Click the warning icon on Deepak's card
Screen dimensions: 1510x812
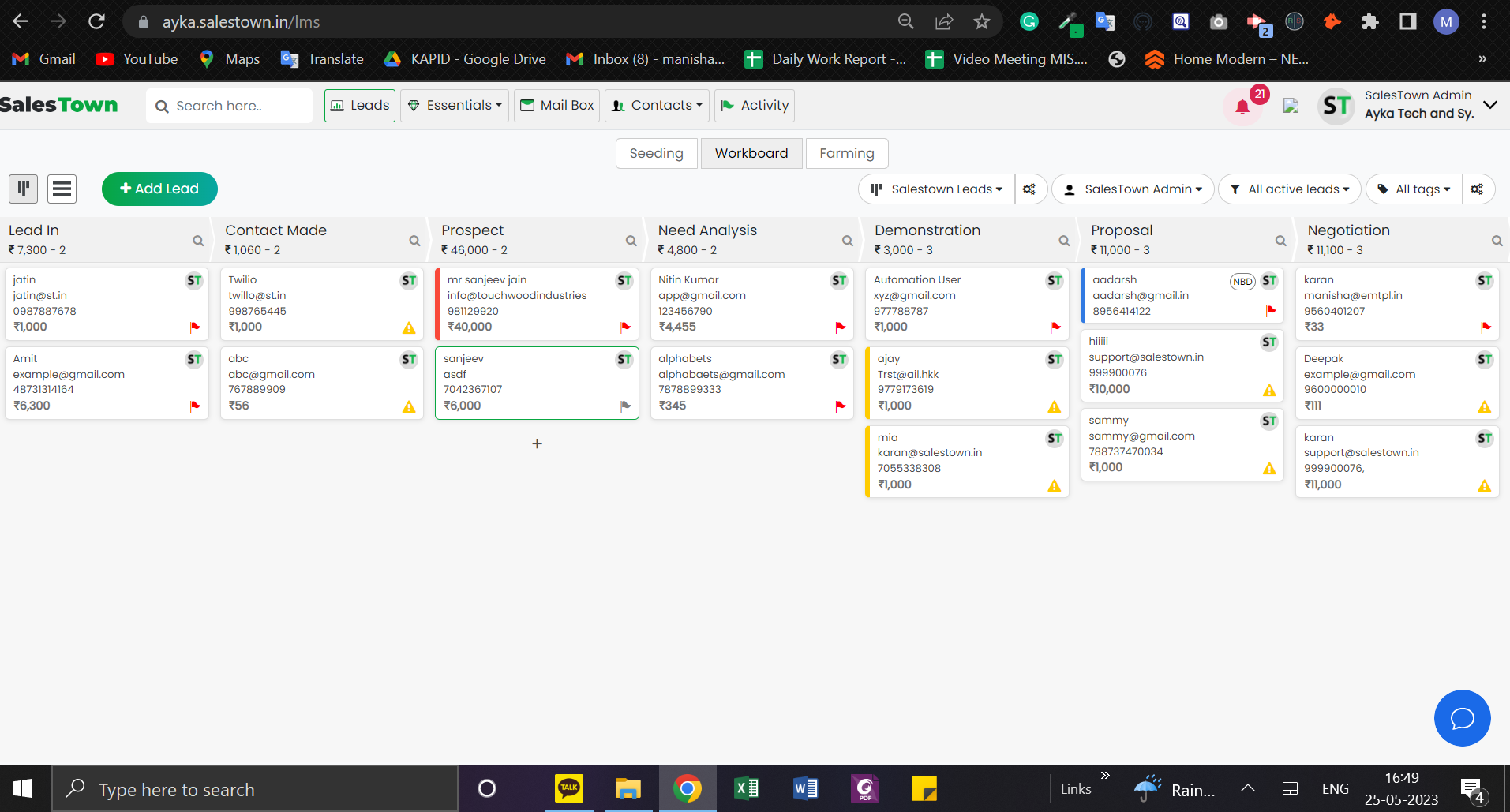pyautogui.click(x=1485, y=407)
